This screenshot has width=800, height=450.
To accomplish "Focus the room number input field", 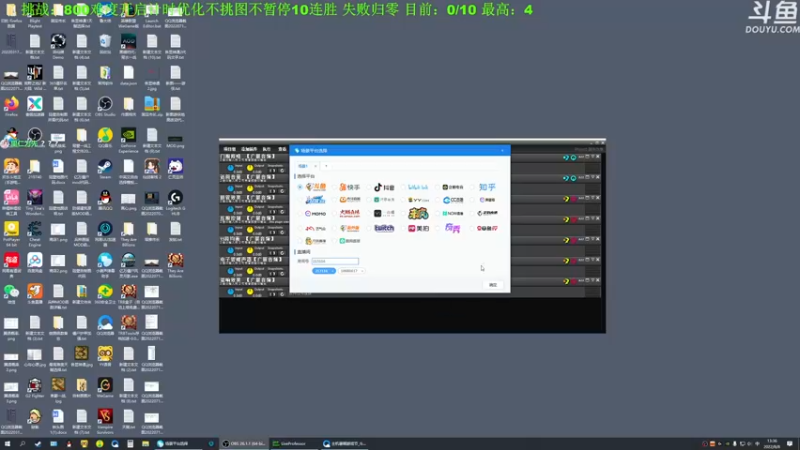I will [335, 261].
